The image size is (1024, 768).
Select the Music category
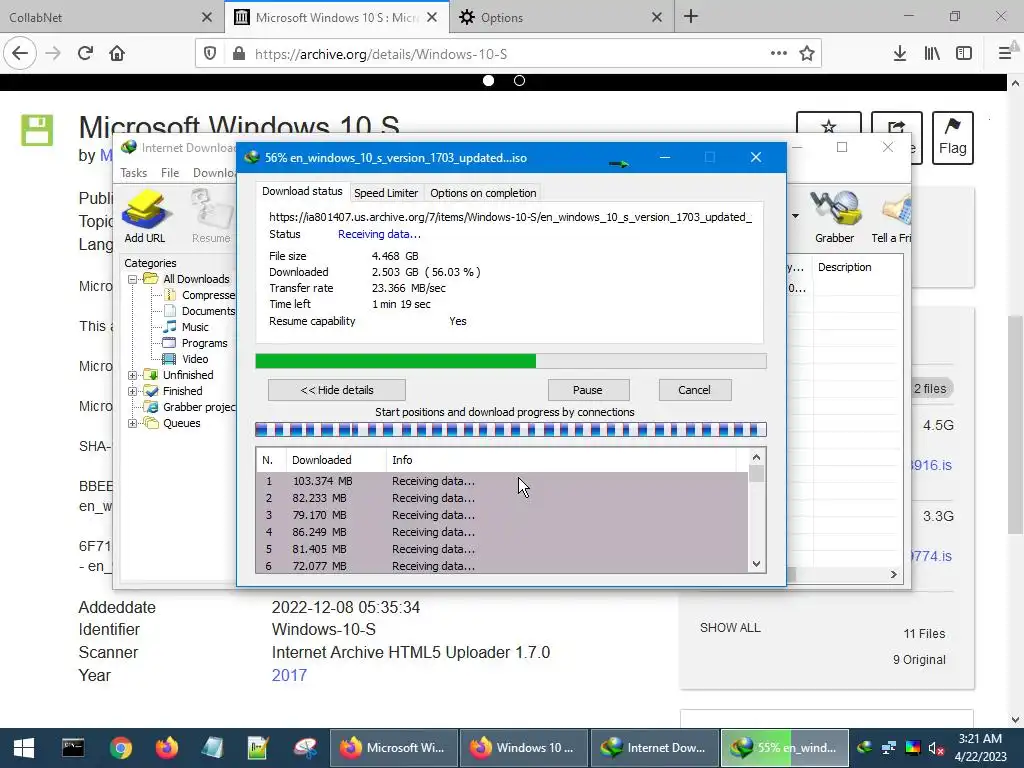[x=195, y=327]
